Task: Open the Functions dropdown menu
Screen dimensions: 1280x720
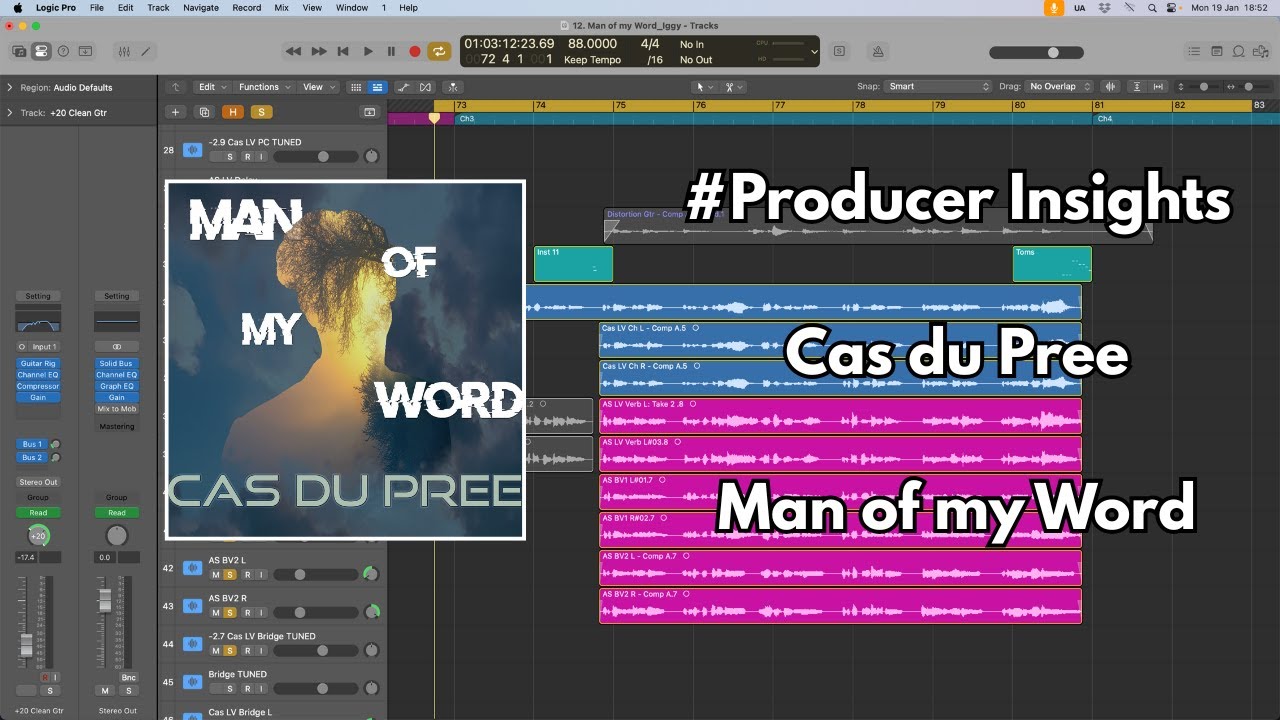Action: click(x=264, y=87)
